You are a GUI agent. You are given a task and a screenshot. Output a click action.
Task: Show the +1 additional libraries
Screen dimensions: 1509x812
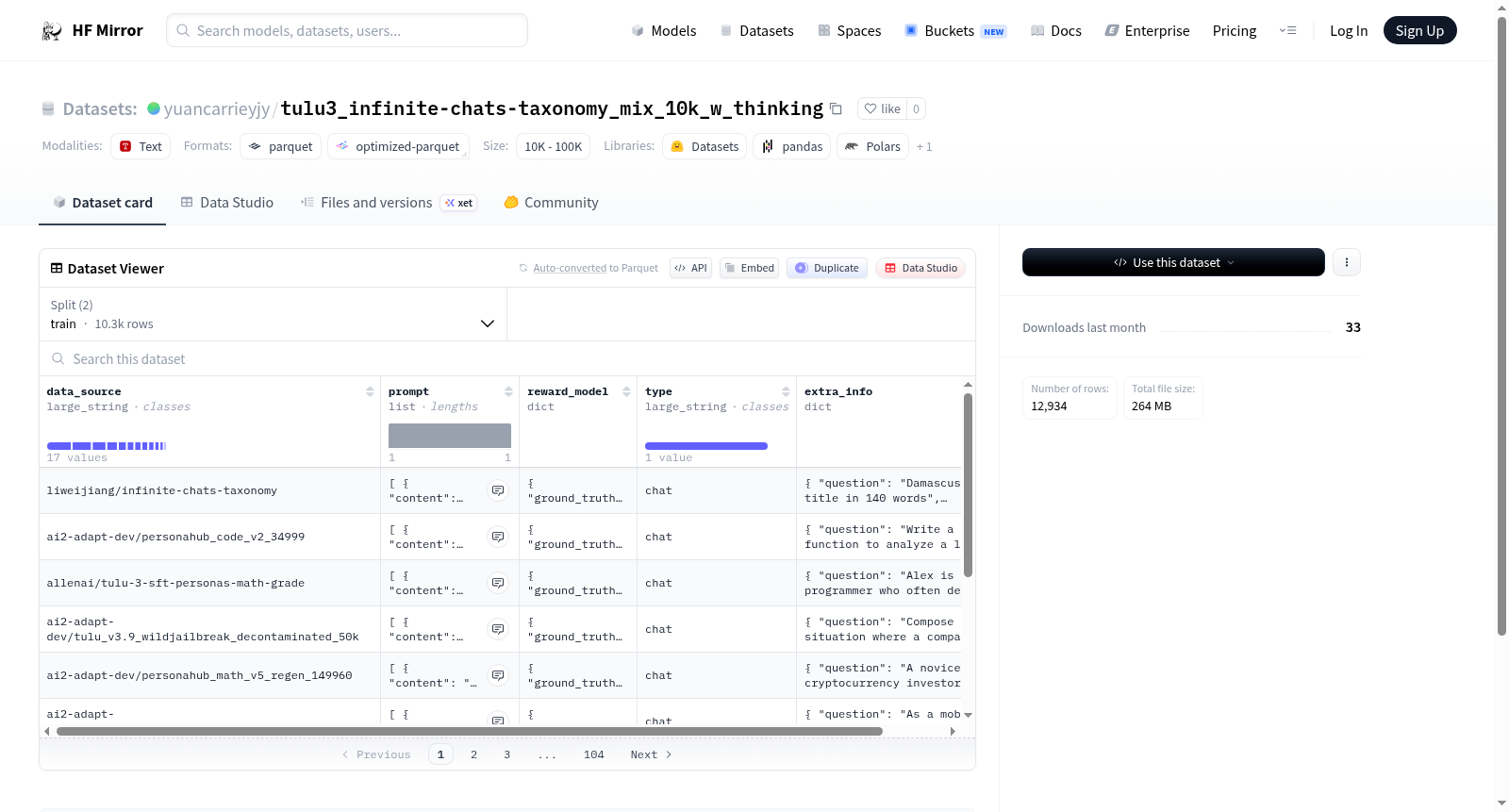(x=924, y=146)
